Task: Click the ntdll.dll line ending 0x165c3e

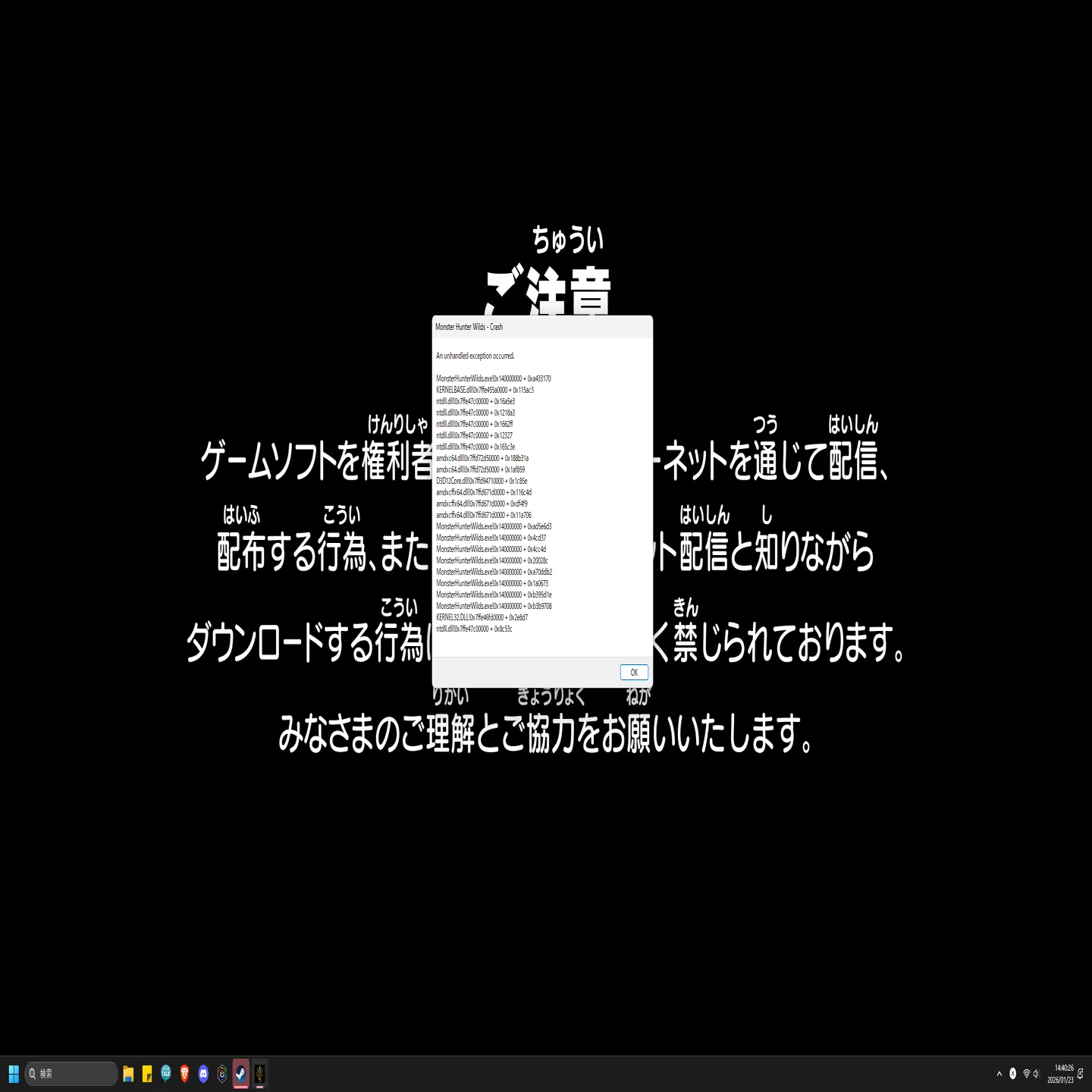Action: tap(475, 447)
